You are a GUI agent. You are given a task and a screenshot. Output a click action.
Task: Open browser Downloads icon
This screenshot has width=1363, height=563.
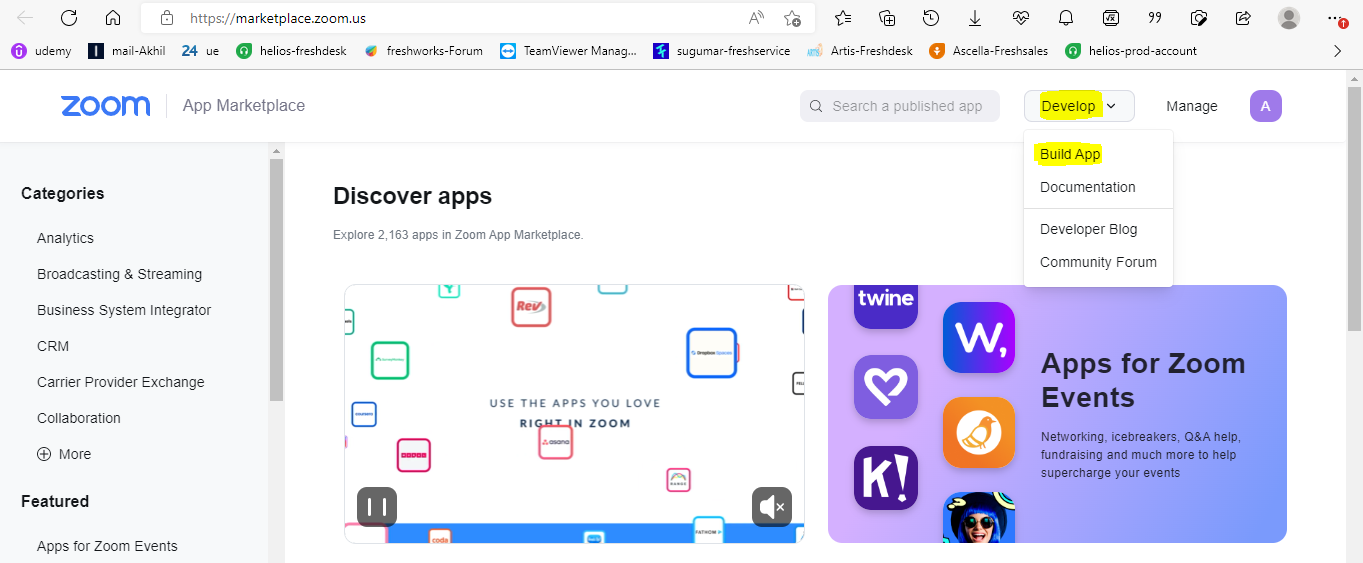coord(975,18)
